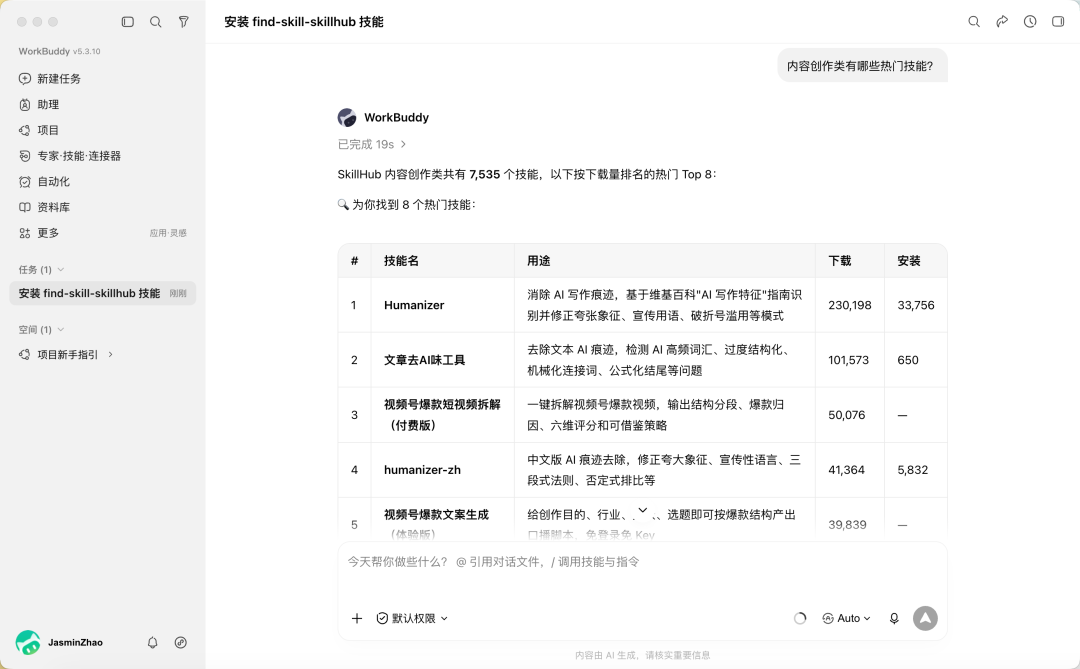Toggle right side panel icon
The height and width of the screenshot is (669, 1080).
coord(1058,21)
